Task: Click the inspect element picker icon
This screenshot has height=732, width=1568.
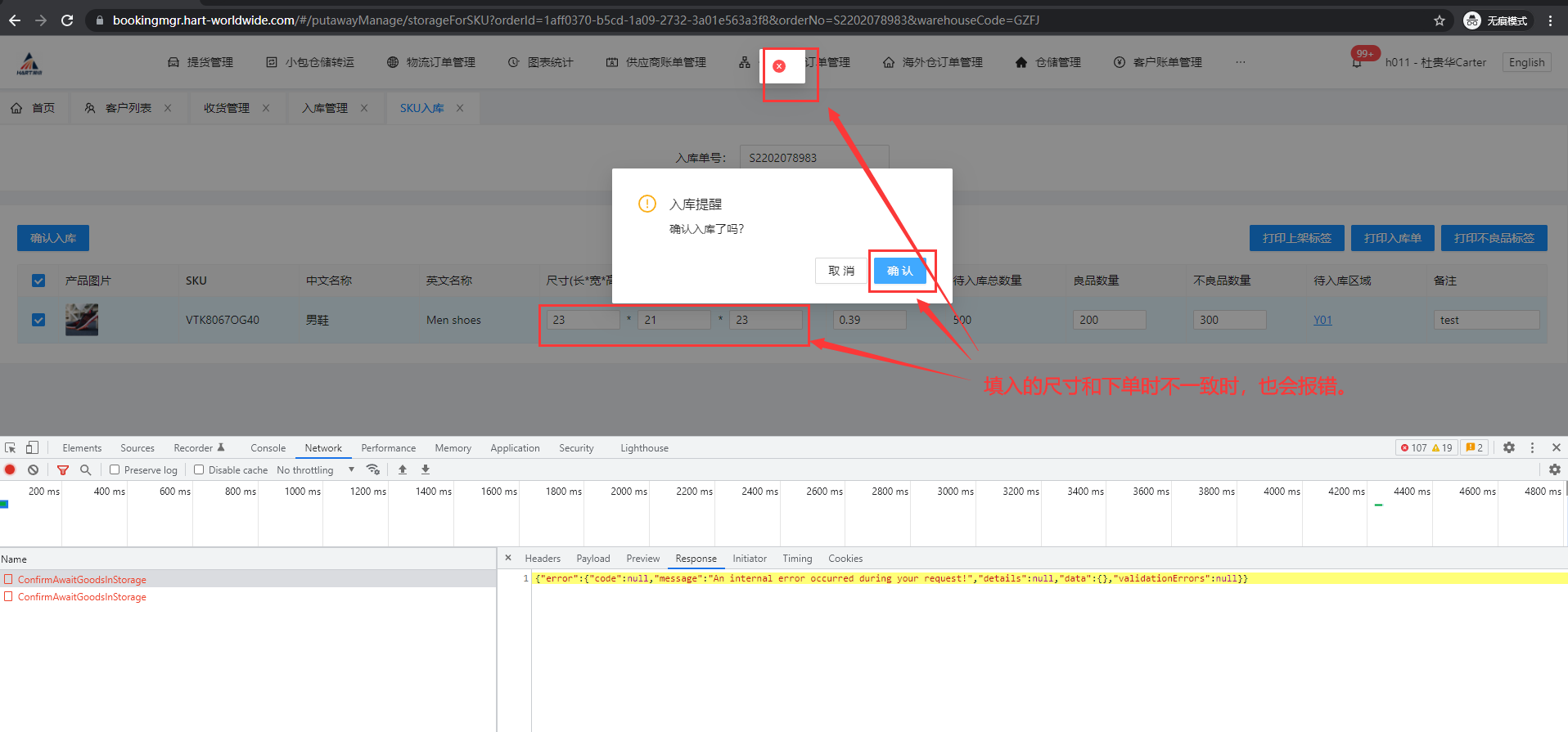Action: (x=11, y=447)
